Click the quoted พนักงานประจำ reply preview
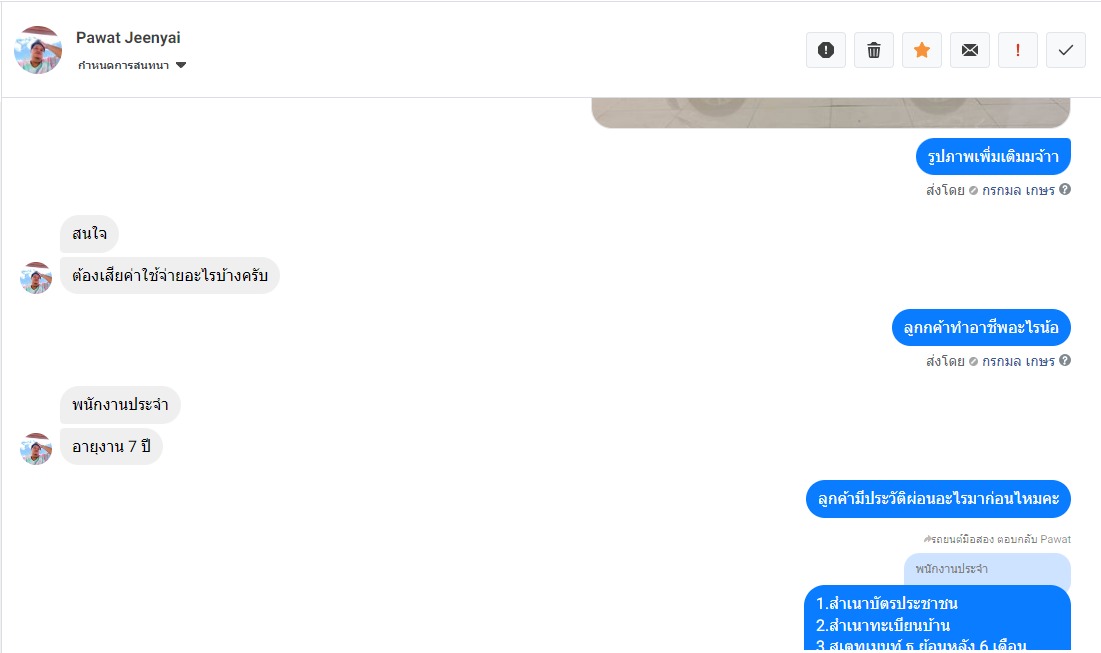 click(x=987, y=569)
